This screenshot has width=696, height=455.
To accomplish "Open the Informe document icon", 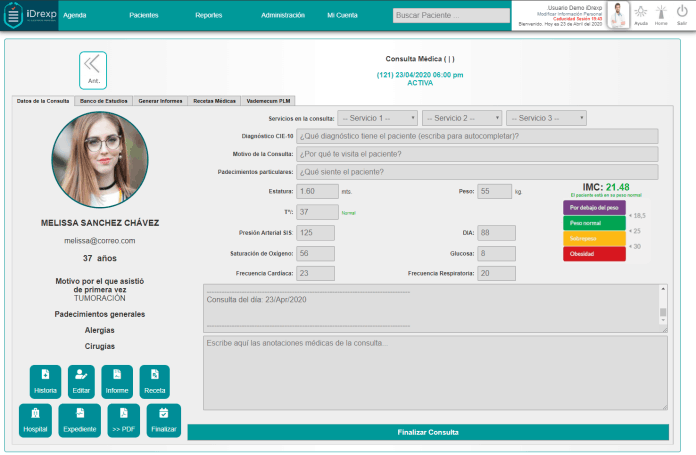I will [117, 381].
